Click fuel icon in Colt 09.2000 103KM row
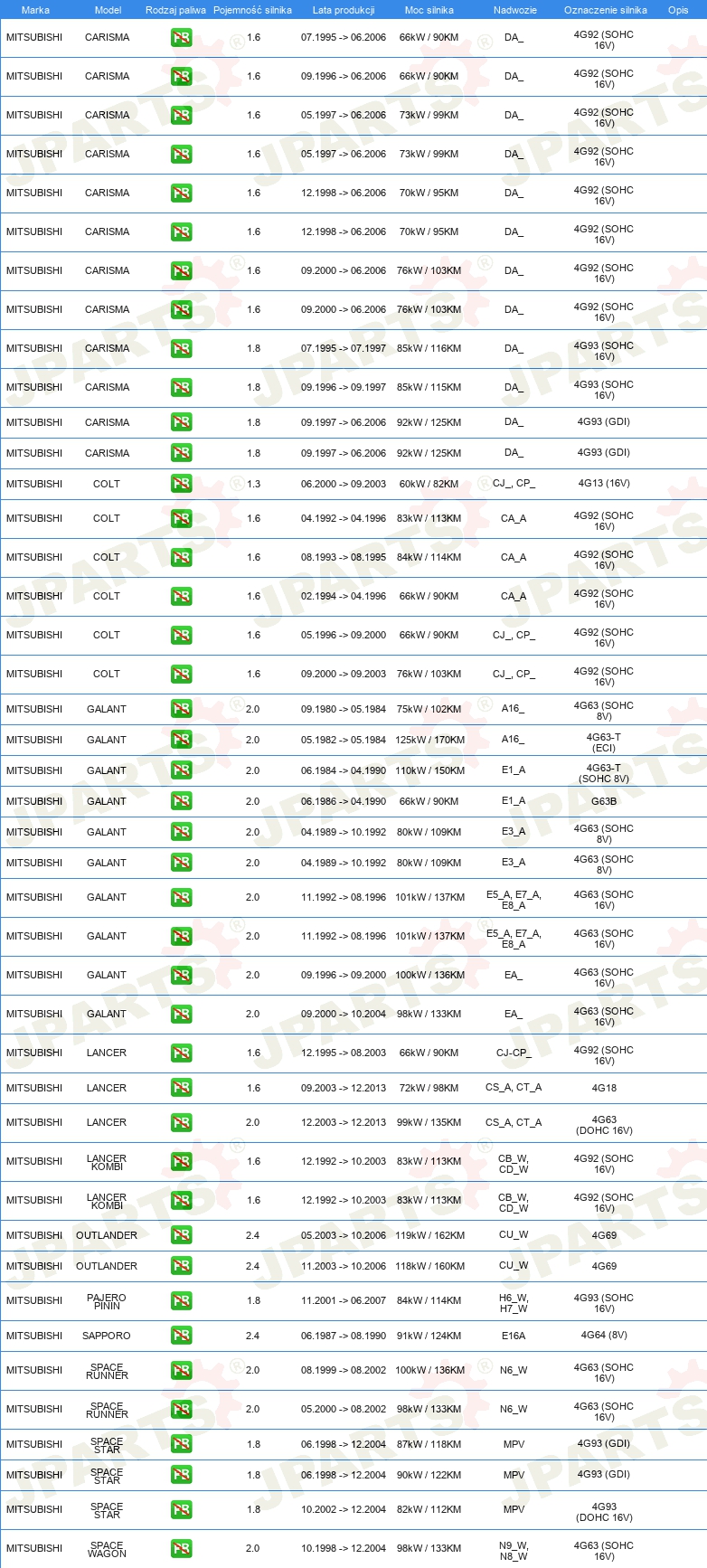 point(181,675)
